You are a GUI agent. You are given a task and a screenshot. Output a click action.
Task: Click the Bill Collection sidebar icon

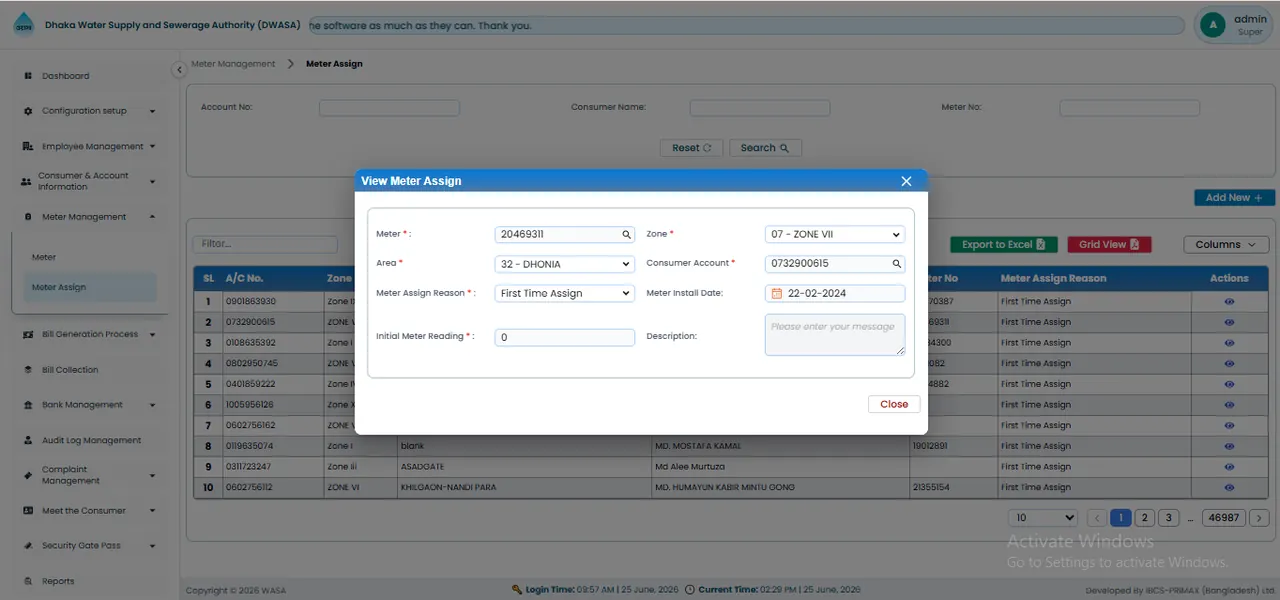point(28,370)
